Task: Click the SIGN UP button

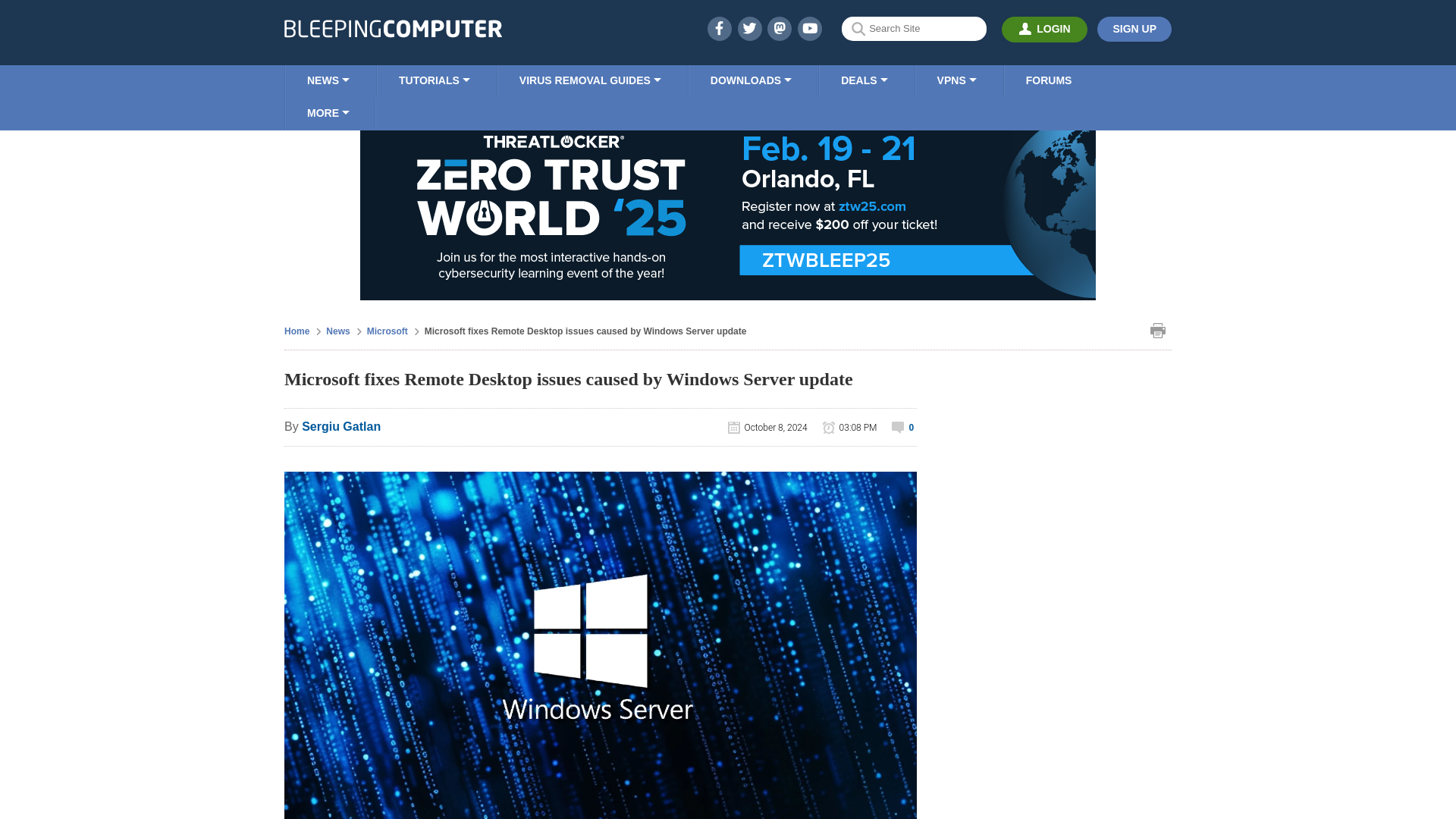Action: [1134, 29]
